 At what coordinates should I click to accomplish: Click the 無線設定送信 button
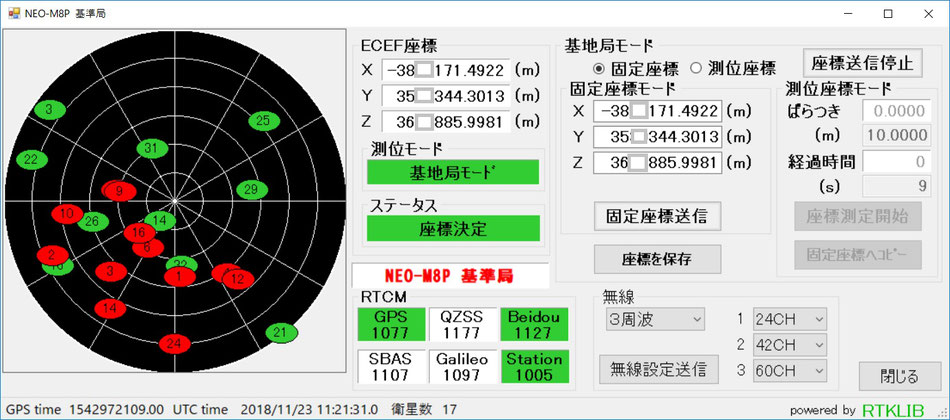659,369
